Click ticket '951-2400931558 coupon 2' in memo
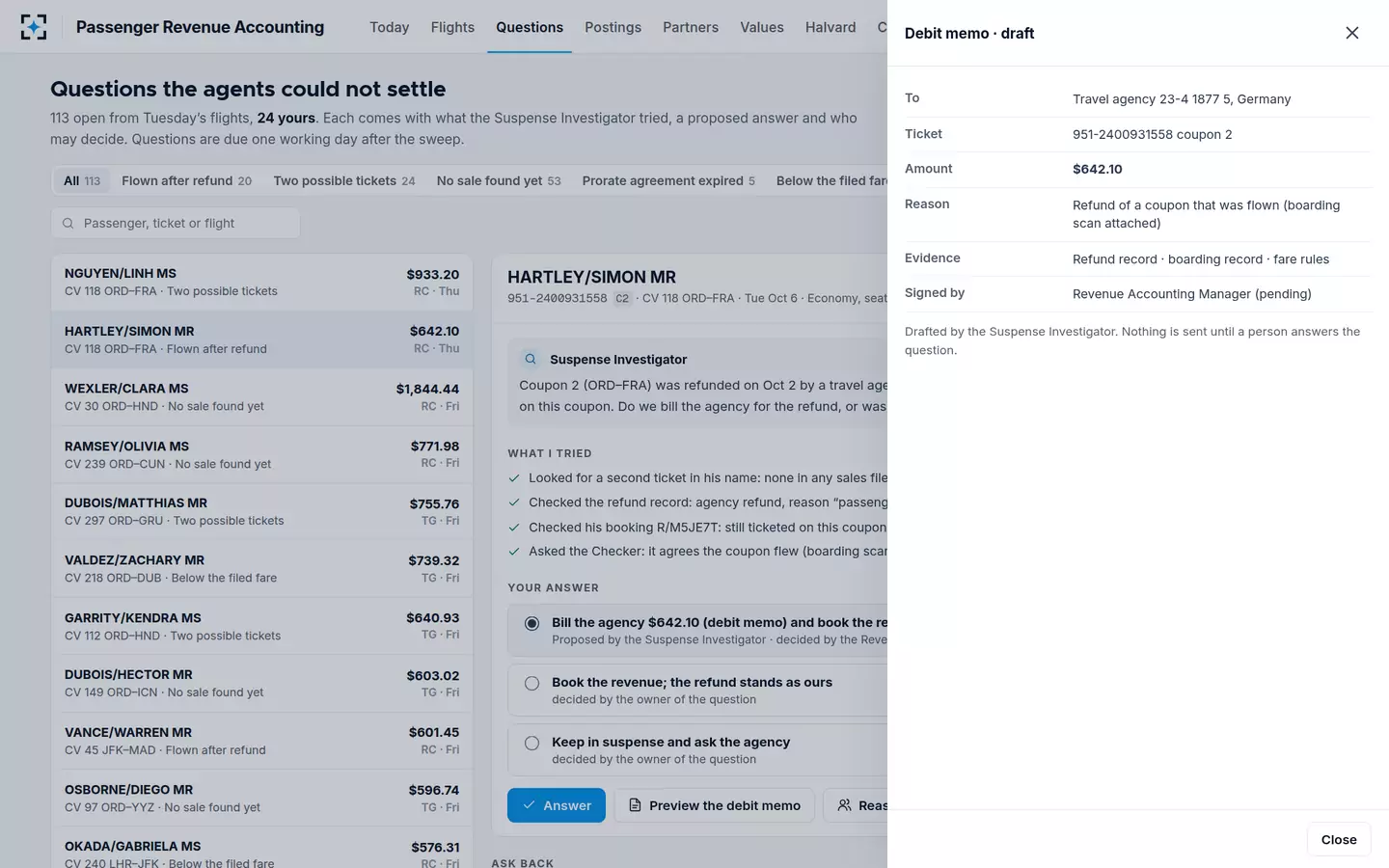This screenshot has height=868, width=1389. (x=1153, y=134)
